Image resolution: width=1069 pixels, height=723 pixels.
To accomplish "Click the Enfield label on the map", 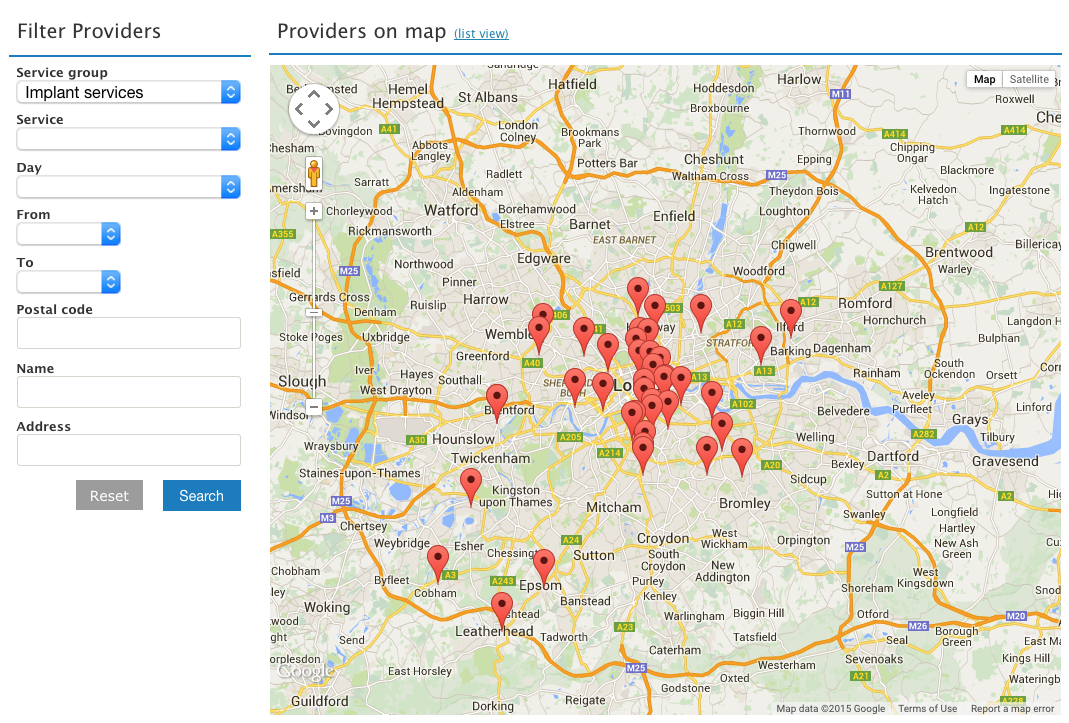I will point(674,216).
